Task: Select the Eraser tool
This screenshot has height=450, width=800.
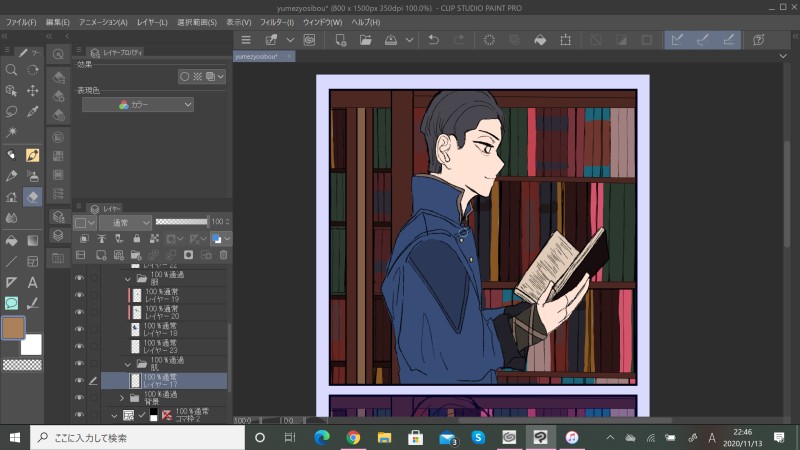Action: pyautogui.click(x=33, y=197)
